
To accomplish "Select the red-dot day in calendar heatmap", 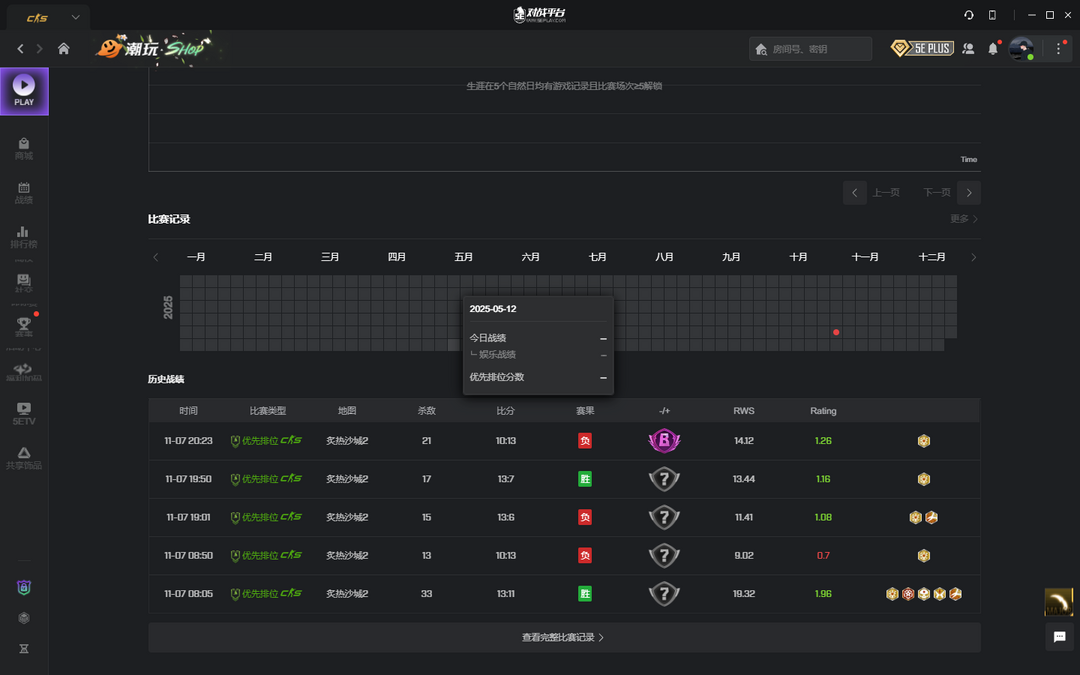I will (x=836, y=332).
